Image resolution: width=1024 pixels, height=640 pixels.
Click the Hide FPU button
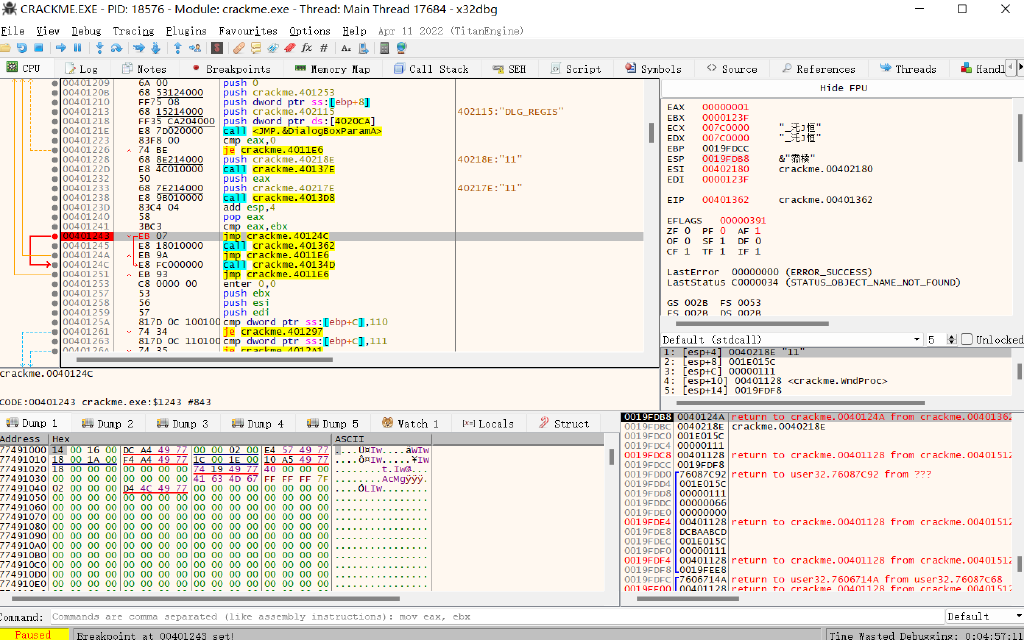tap(845, 89)
